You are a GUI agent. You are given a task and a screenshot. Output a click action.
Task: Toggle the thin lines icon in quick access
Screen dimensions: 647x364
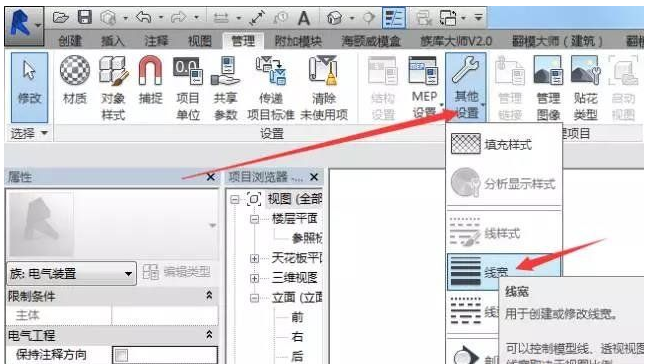(394, 18)
